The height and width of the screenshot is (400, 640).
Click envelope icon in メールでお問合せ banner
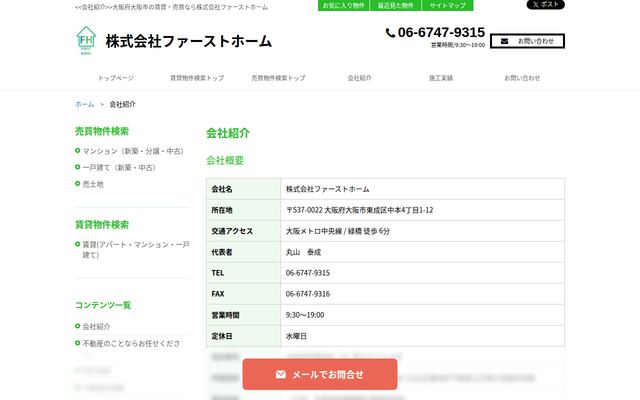point(280,374)
